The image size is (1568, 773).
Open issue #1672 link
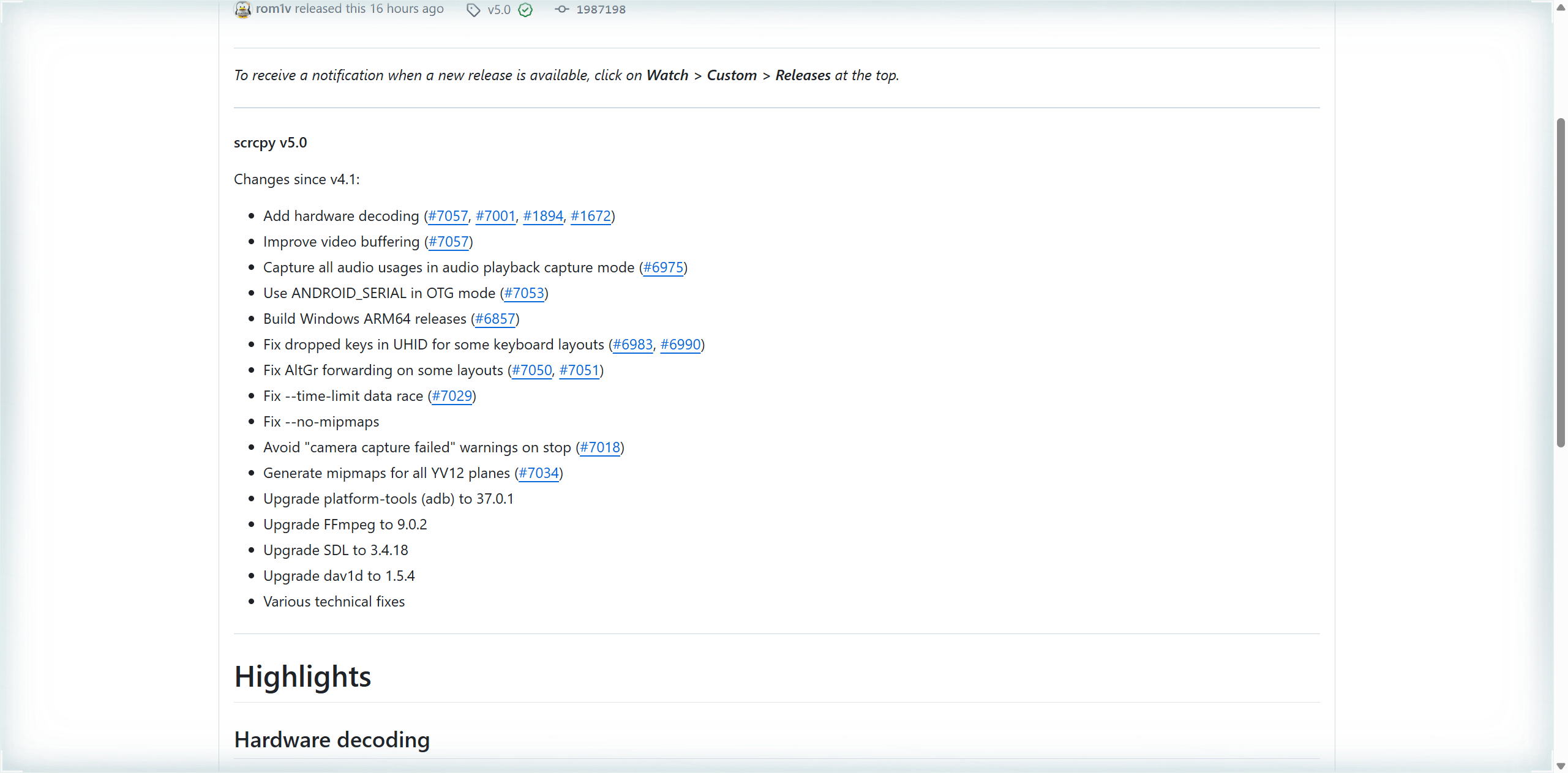[x=591, y=216]
